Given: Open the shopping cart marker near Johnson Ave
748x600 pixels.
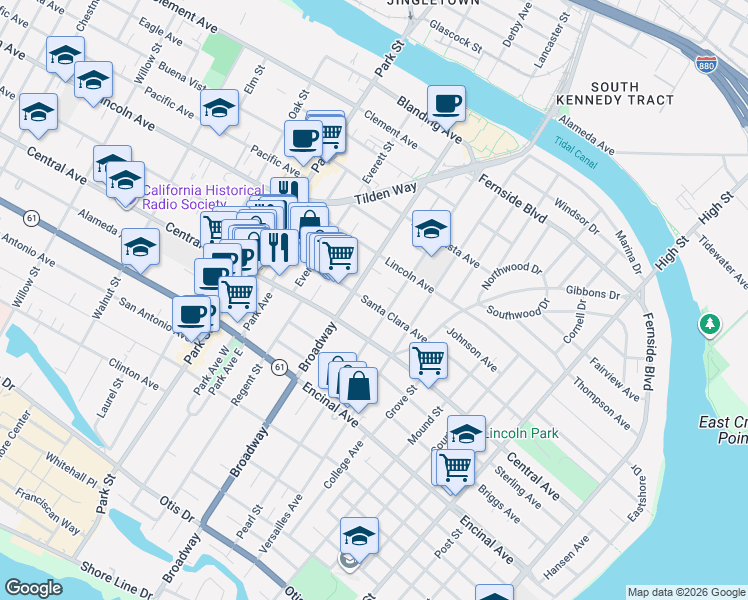Looking at the screenshot, I should click(428, 364).
